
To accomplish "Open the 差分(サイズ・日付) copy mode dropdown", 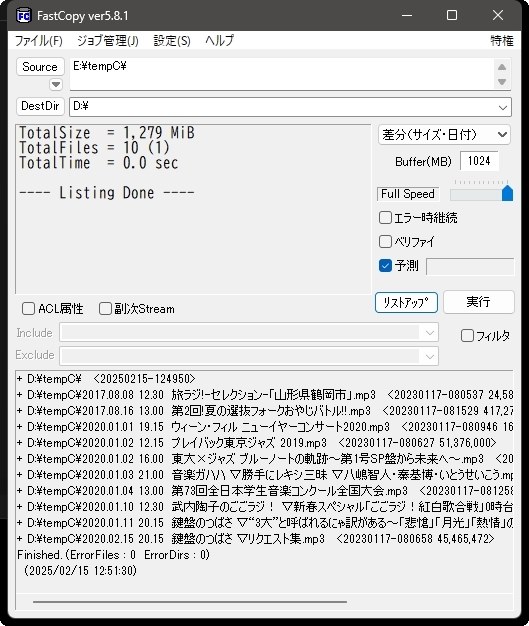I will pyautogui.click(x=444, y=135).
